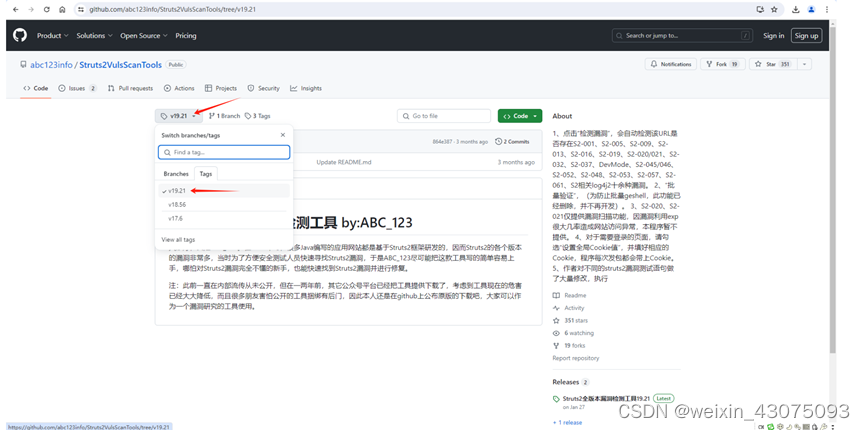Go to Pricing page
The height and width of the screenshot is (430, 865).
pyautogui.click(x=186, y=35)
